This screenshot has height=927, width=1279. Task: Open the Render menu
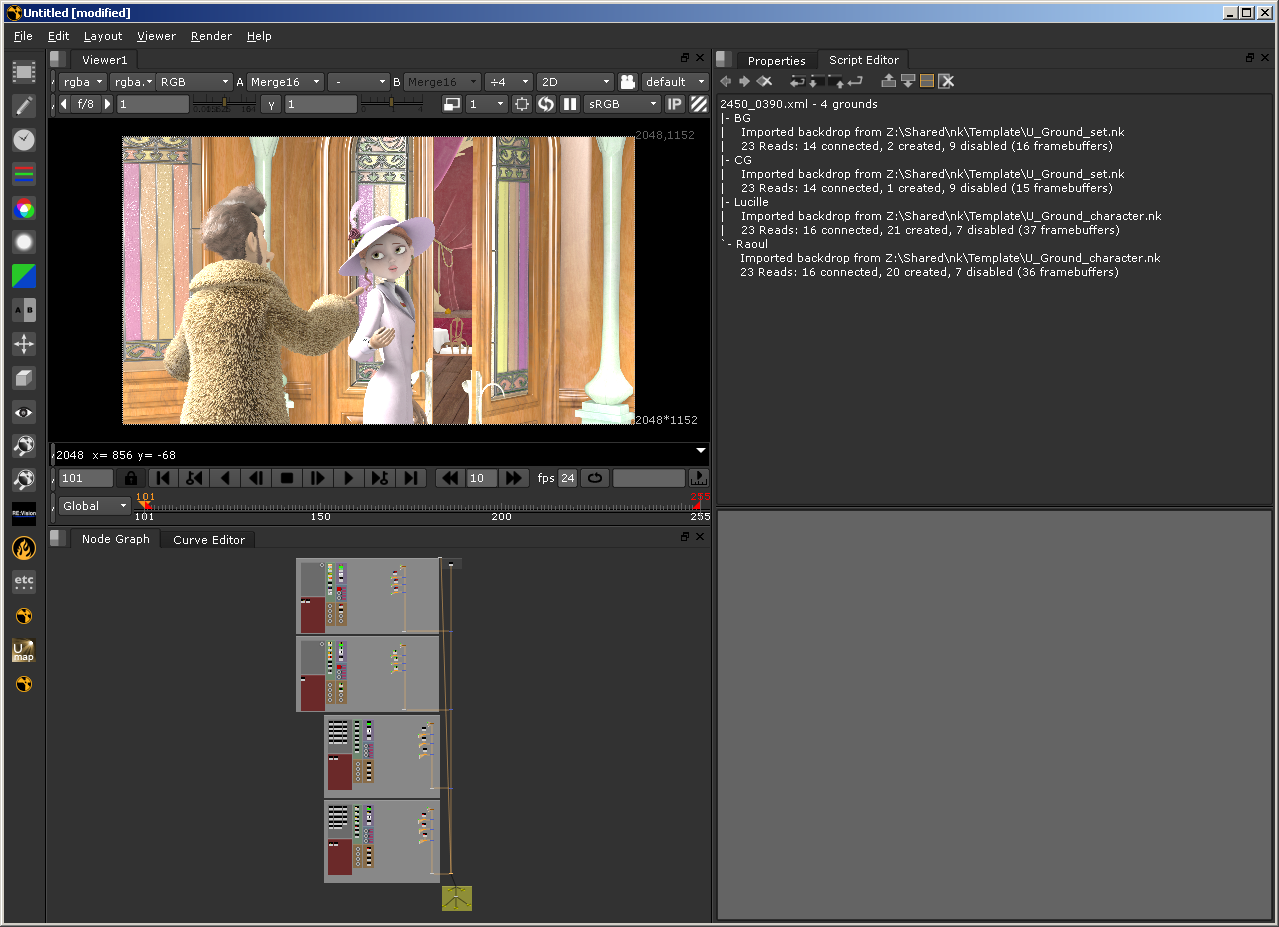click(211, 36)
